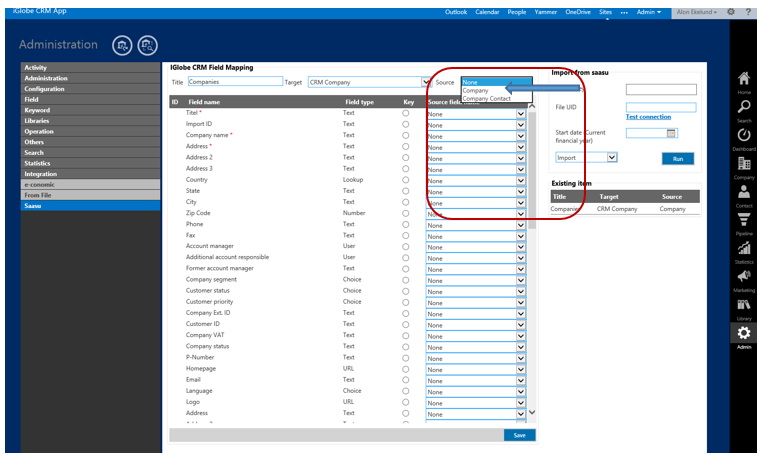762x455 pixels.
Task: Open the Home icon in right sidebar
Action: tap(744, 78)
